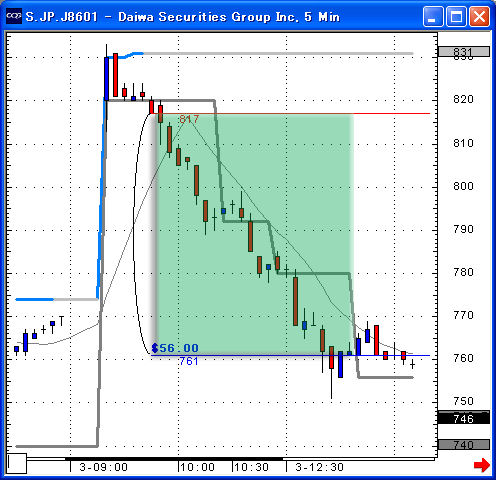Screen dimensions: 496x480
Task: Click the 770 price scale label
Action: pyautogui.click(x=463, y=315)
